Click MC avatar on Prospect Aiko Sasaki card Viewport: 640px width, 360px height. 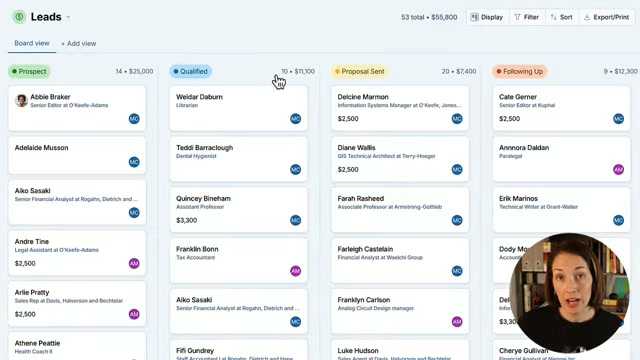click(x=134, y=213)
